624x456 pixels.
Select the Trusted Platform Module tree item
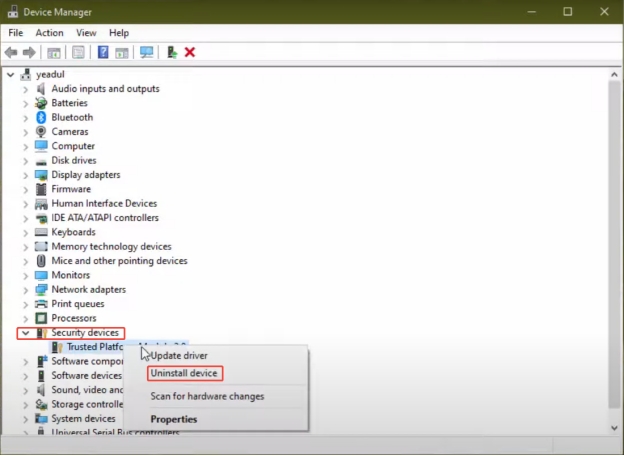click(x=96, y=347)
